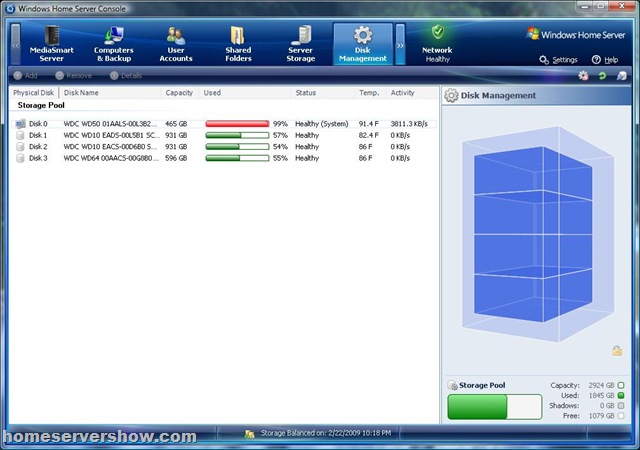The width and height of the screenshot is (640, 450).
Task: Click the Windows Home Server logo
Action: (x=576, y=35)
